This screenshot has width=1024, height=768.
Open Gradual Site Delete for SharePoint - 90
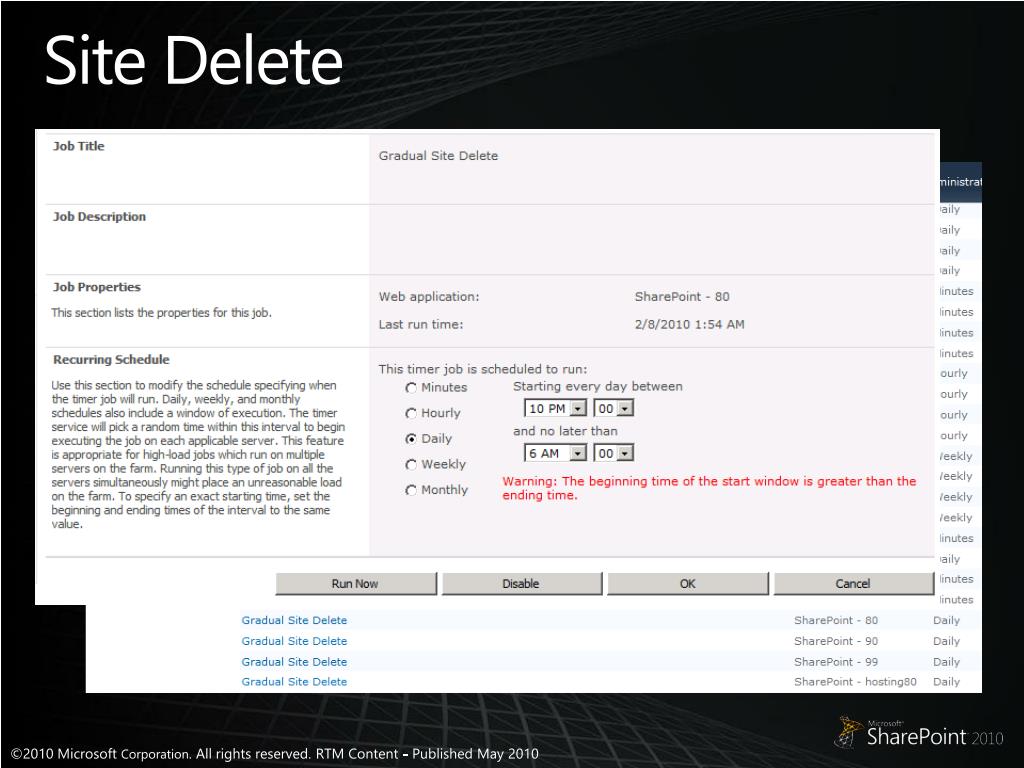(x=295, y=641)
